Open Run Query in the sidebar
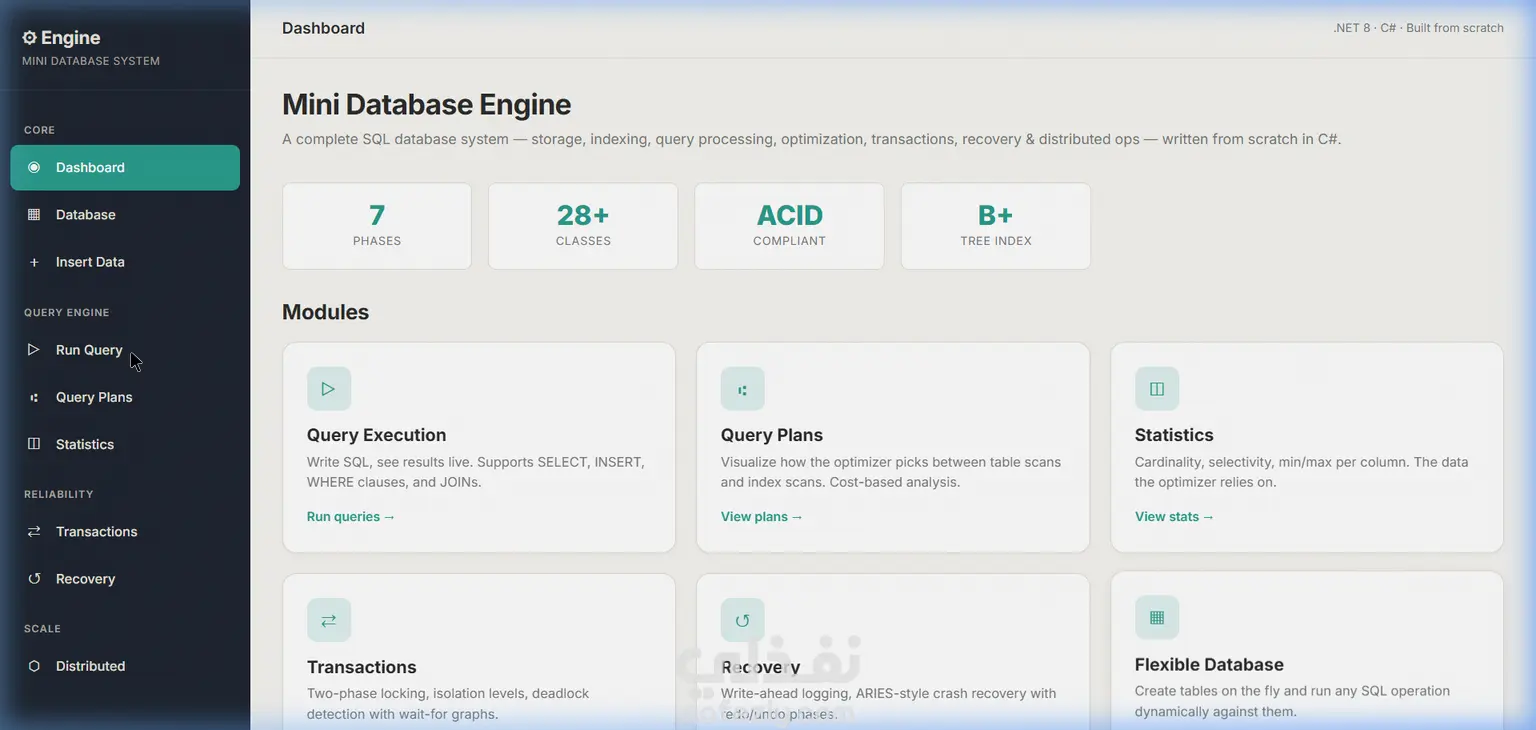Viewport: 1536px width, 730px height. pyautogui.click(x=125, y=350)
